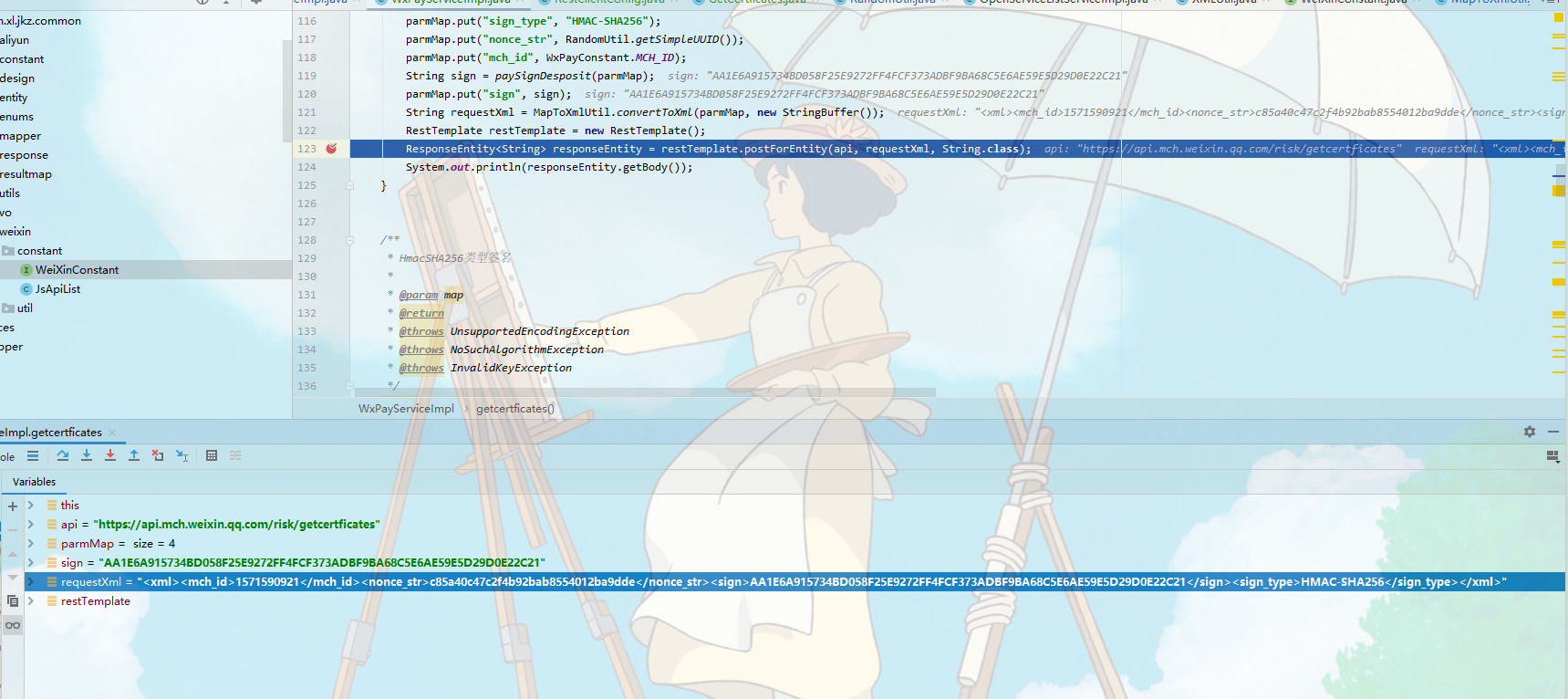The height and width of the screenshot is (699, 1568).
Task: Select the getcertficates debug session tab
Action: click(x=51, y=433)
